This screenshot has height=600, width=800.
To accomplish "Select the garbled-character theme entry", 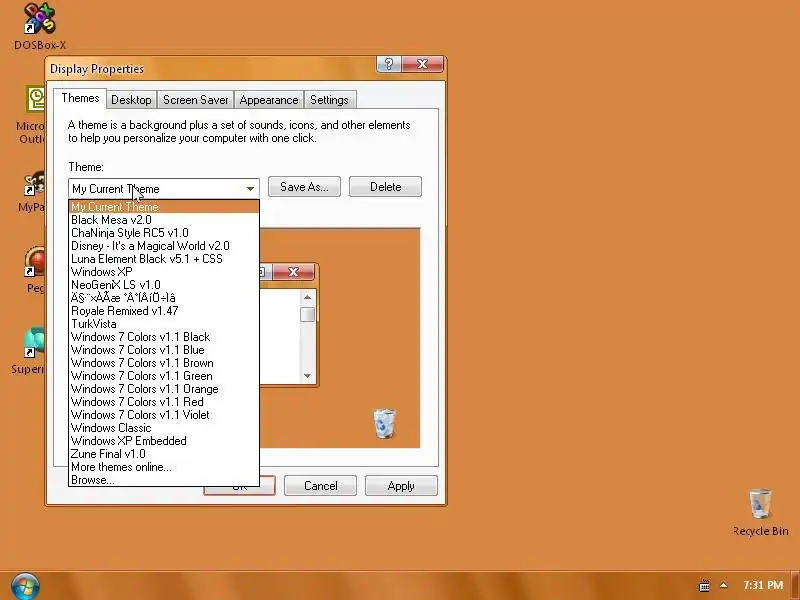I will 164,298.
